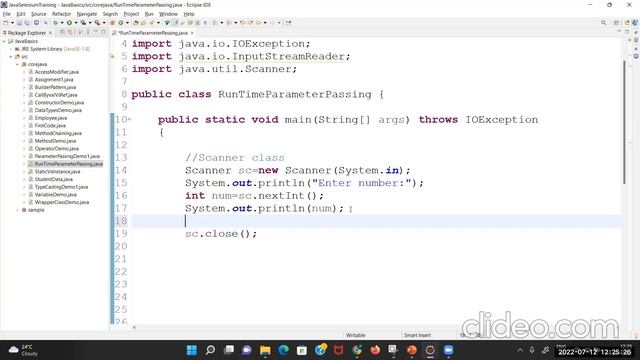Viewport: 640px width, 360px height.
Task: Collapse the JavaBasics project node
Action: [4, 41]
